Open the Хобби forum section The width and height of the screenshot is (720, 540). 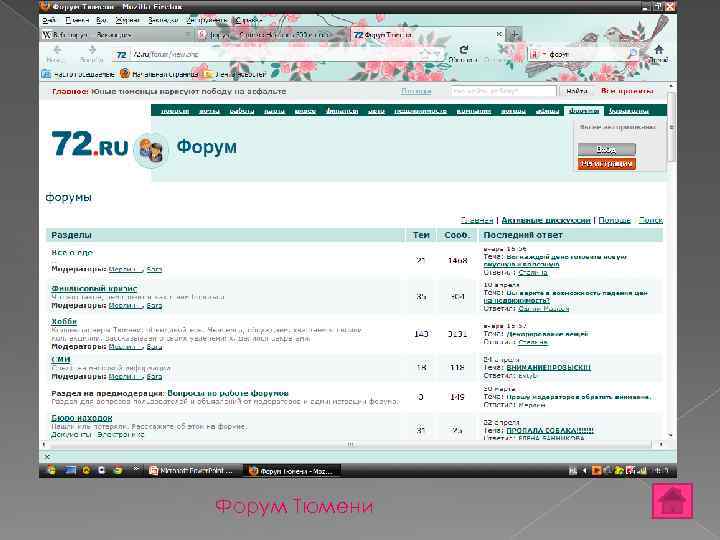[x=64, y=321]
